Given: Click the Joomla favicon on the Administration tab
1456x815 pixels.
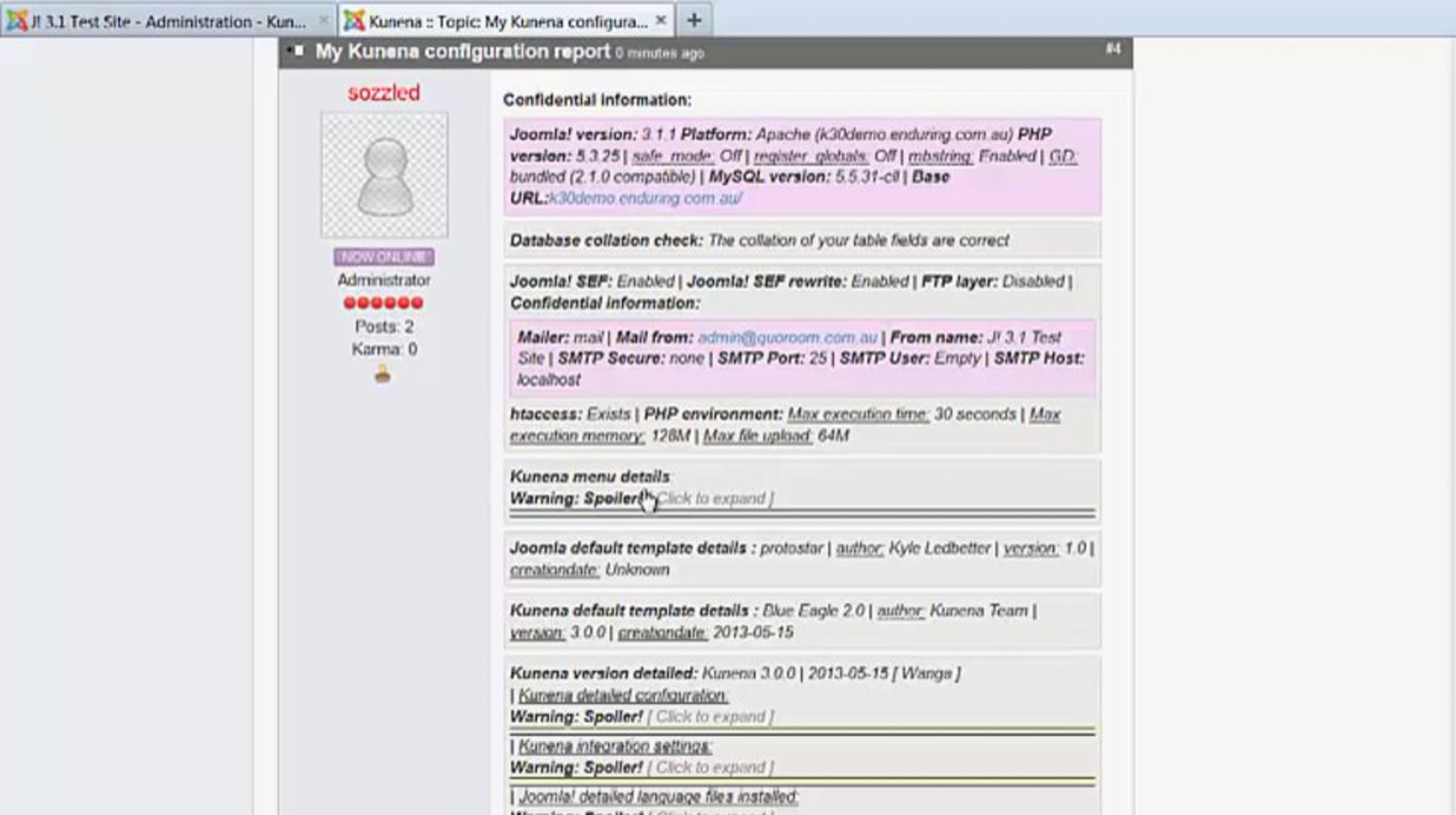Looking at the screenshot, I should pos(17,21).
